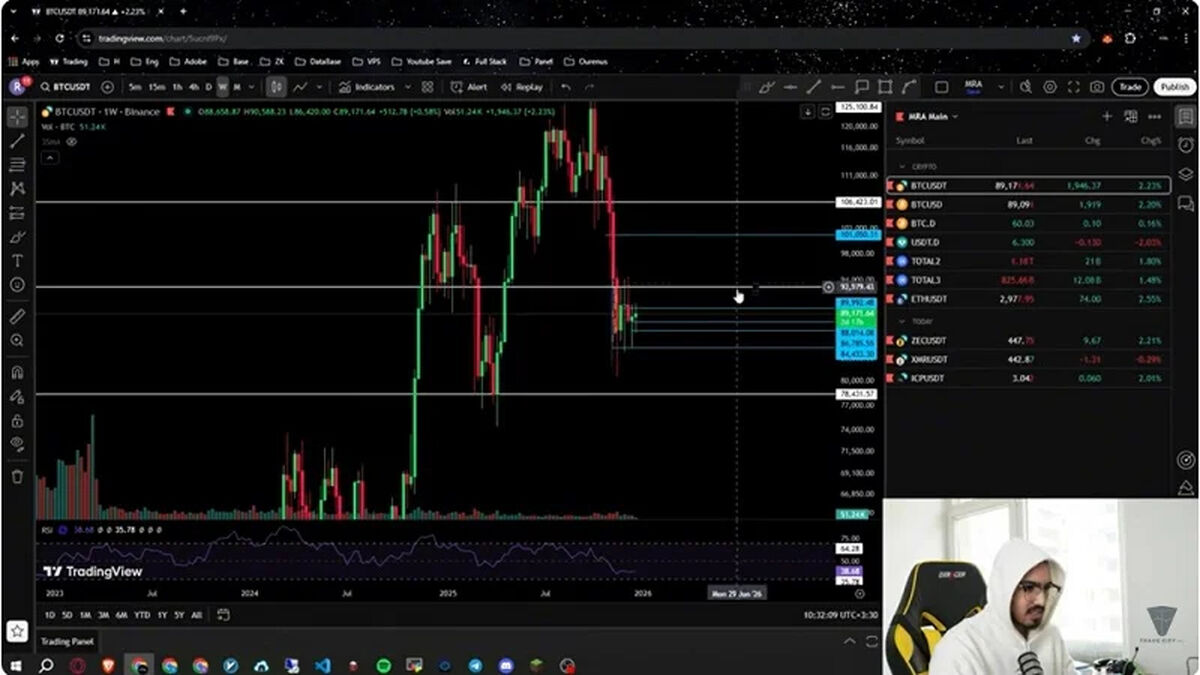Select BTCUSD in the watchlist
This screenshot has height=675, width=1200.
point(1028,204)
